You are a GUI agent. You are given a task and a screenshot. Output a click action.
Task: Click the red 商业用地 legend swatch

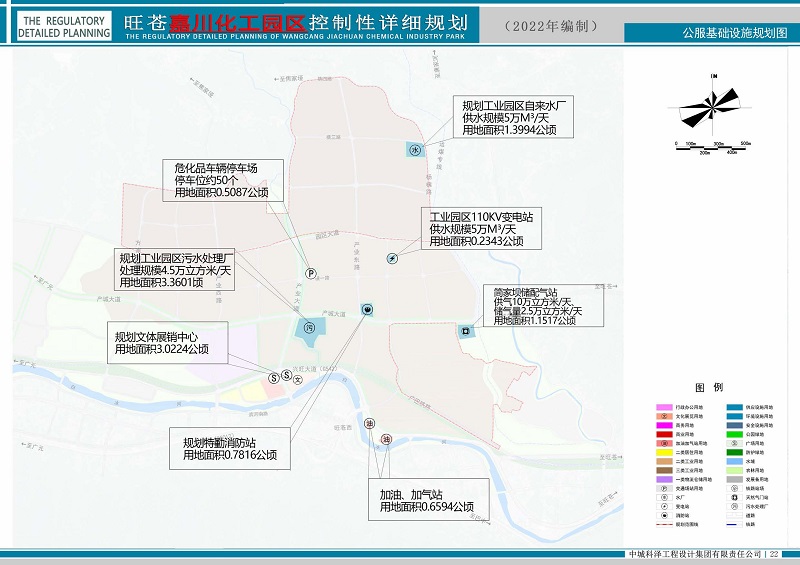pos(663,434)
